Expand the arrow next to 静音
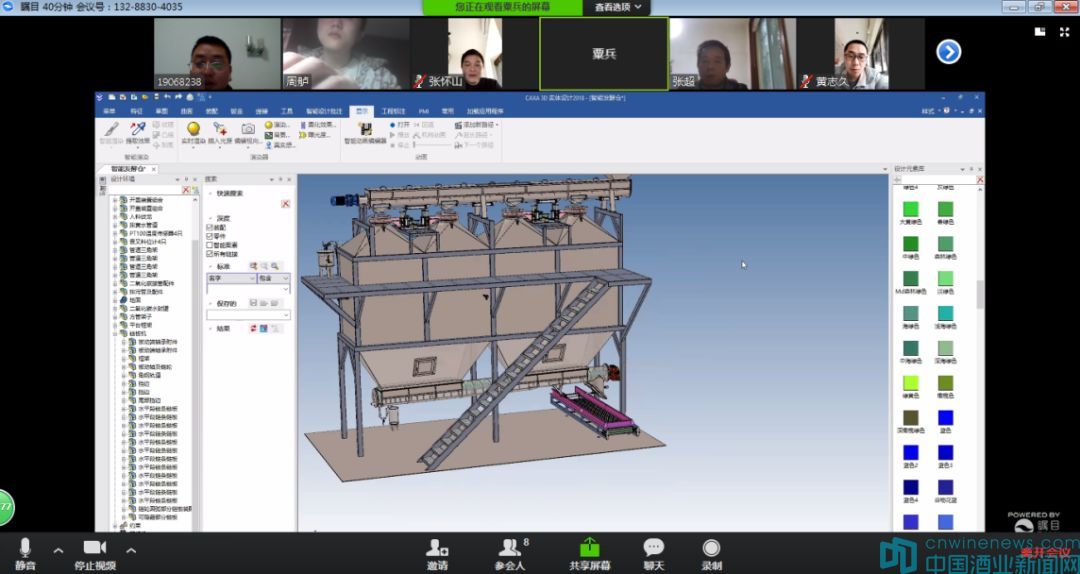The image size is (1080, 574). [58, 550]
